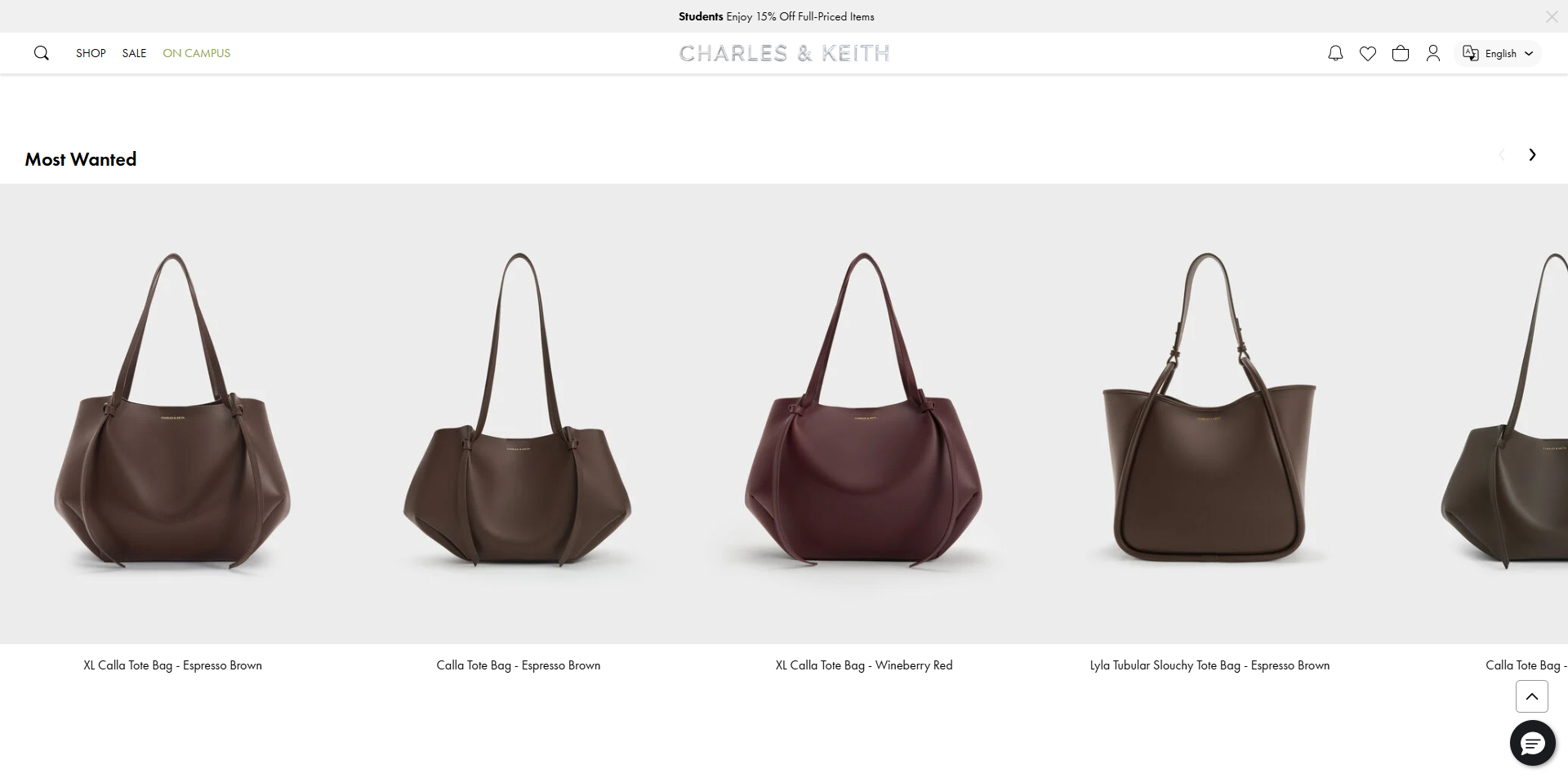Click Students 15% off promo text
Viewport: 1568px width, 778px height.
(776, 16)
